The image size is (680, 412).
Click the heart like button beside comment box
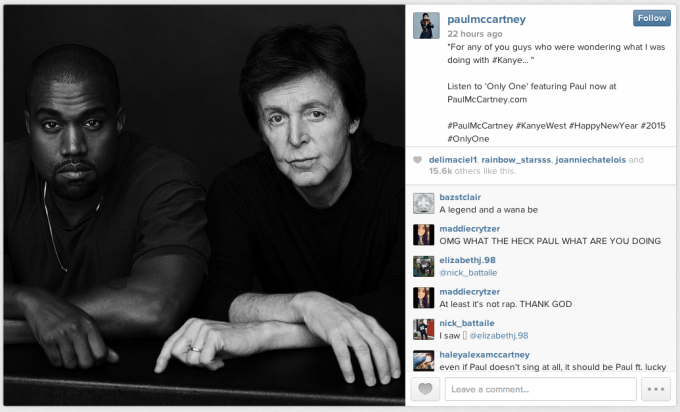tap(425, 389)
